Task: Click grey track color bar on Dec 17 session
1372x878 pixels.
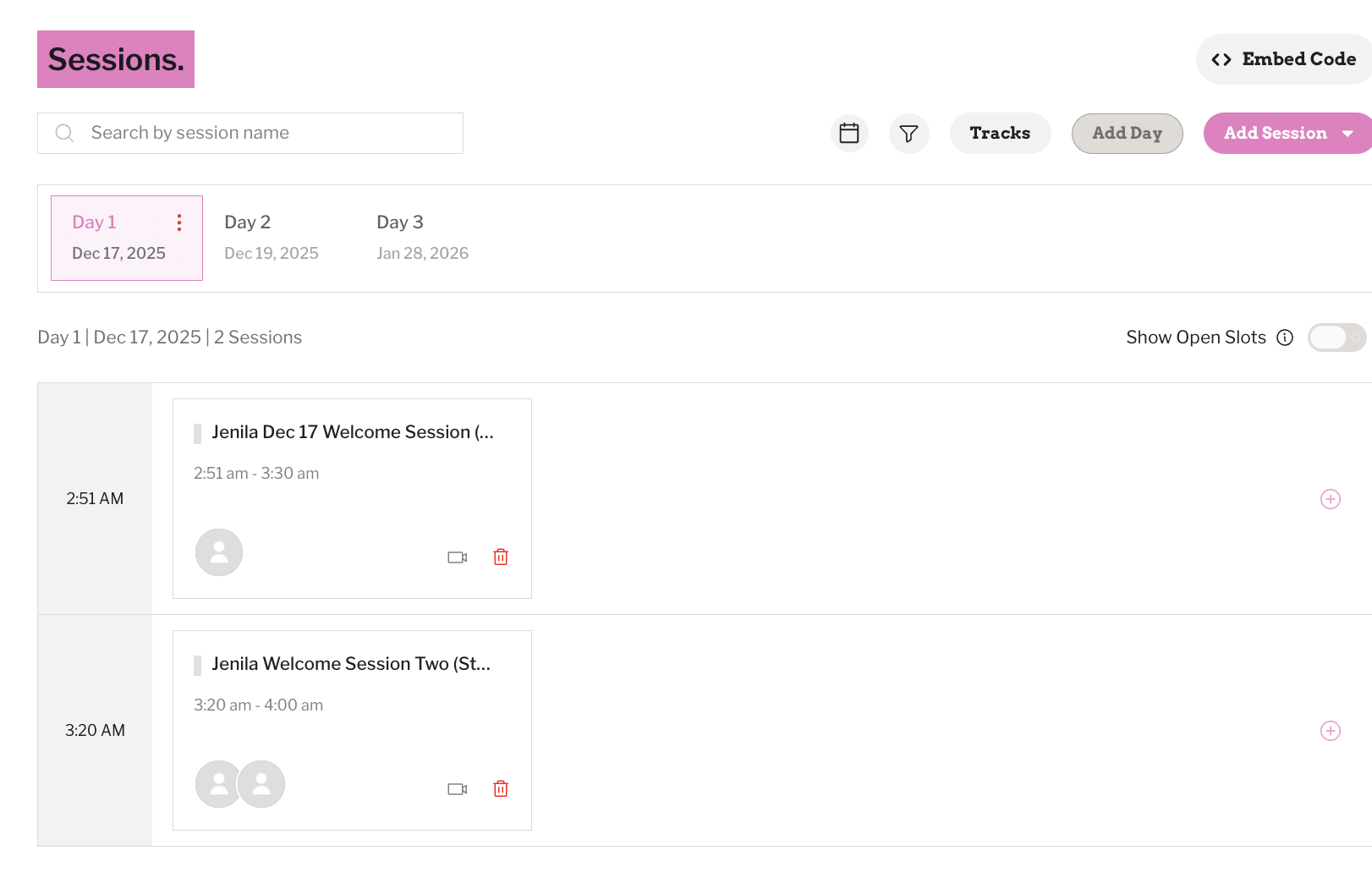Action: point(197,434)
